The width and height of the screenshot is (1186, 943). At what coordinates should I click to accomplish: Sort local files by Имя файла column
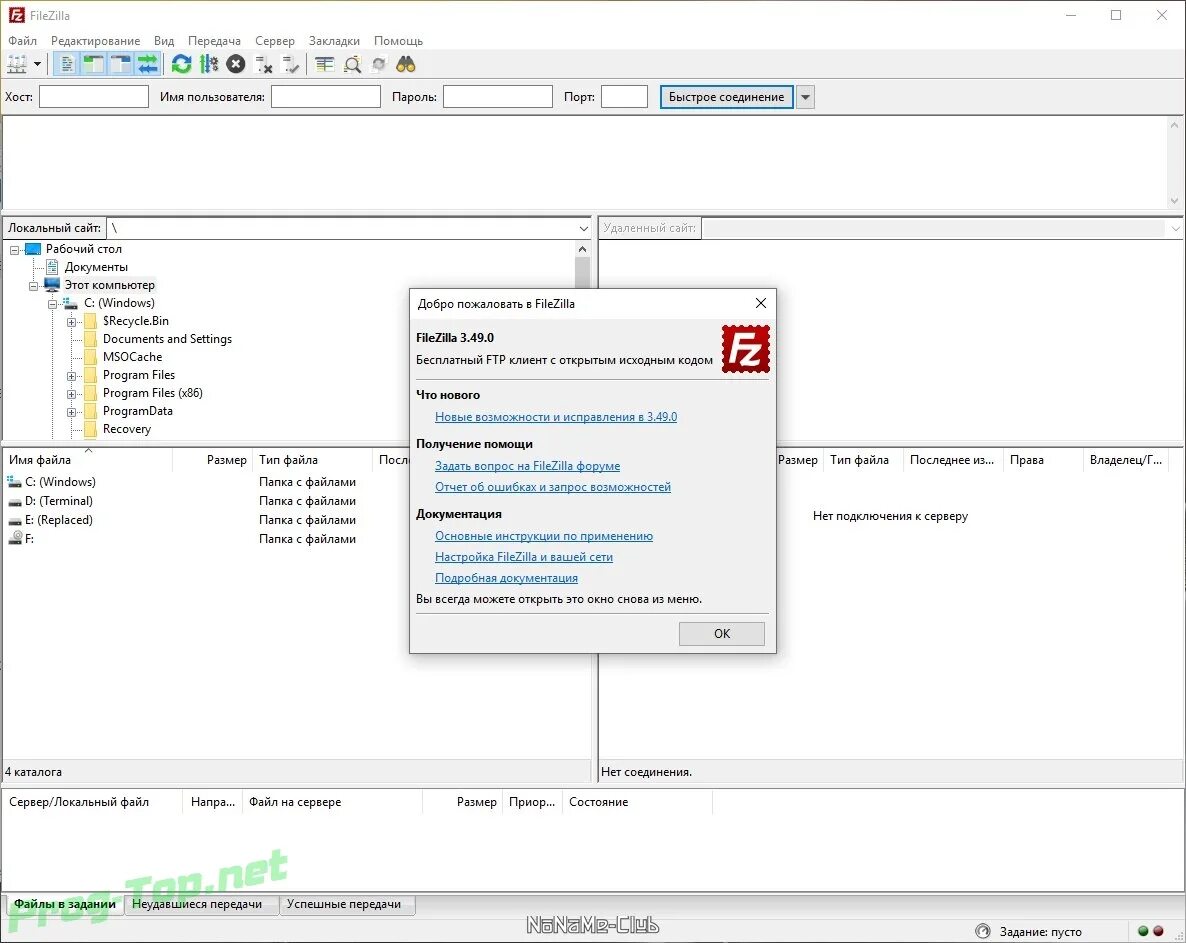88,460
